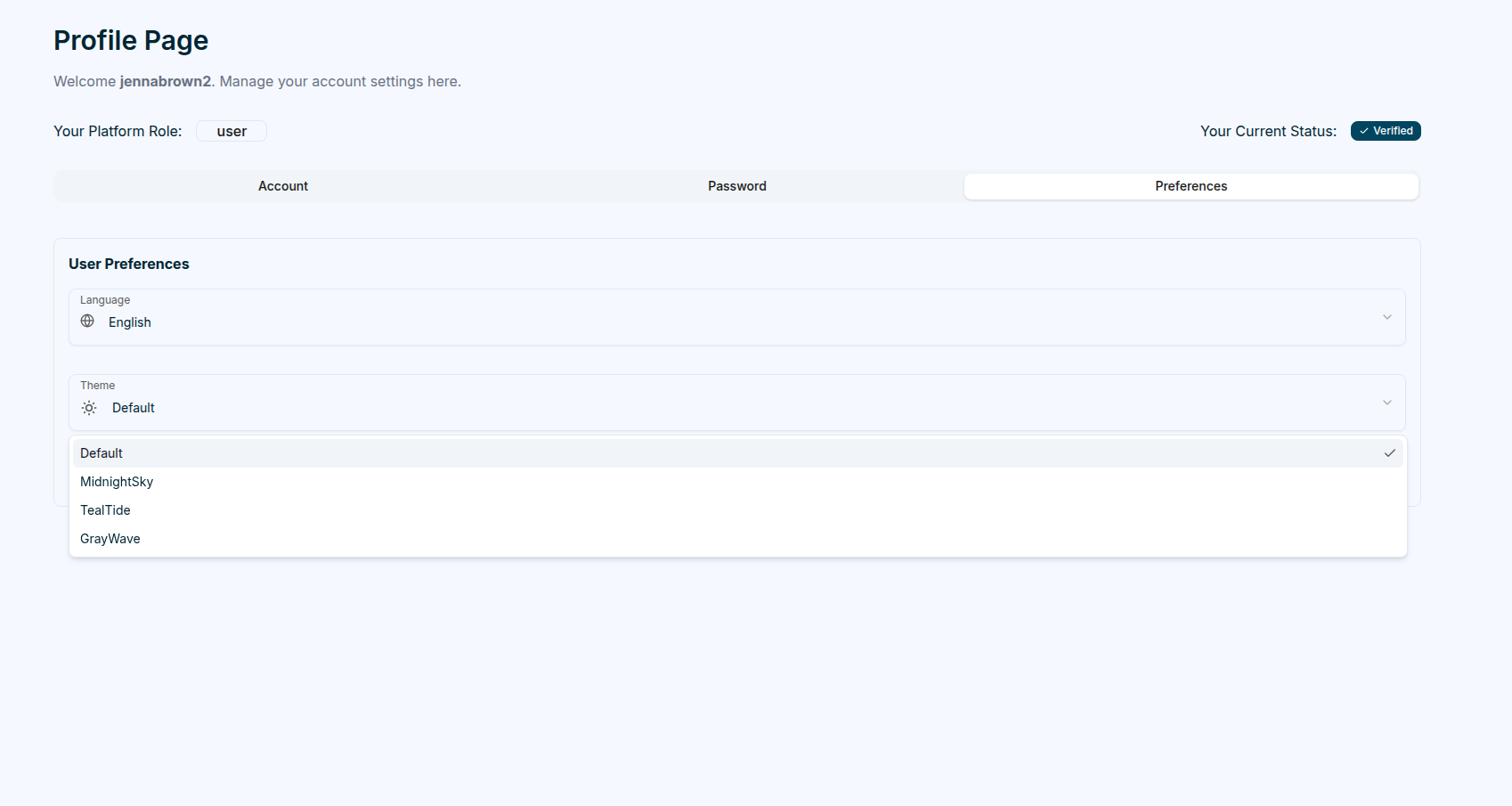Screen dimensions: 1512x806
Task: Click the user role badge
Action: (232, 131)
